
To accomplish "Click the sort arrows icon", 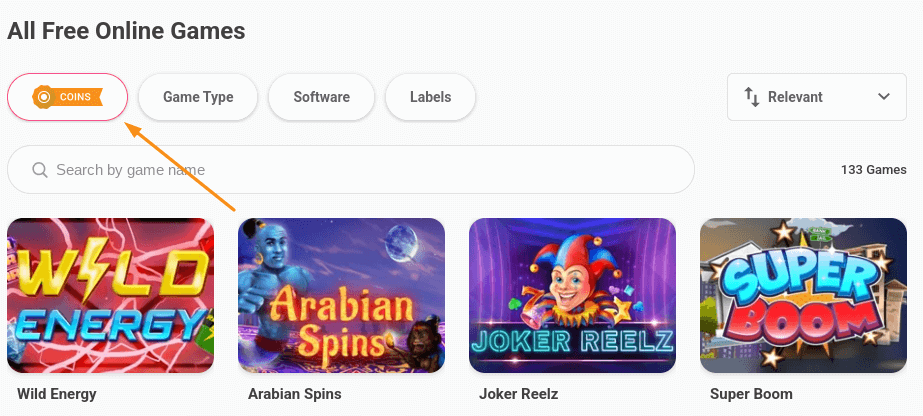I will [x=752, y=97].
